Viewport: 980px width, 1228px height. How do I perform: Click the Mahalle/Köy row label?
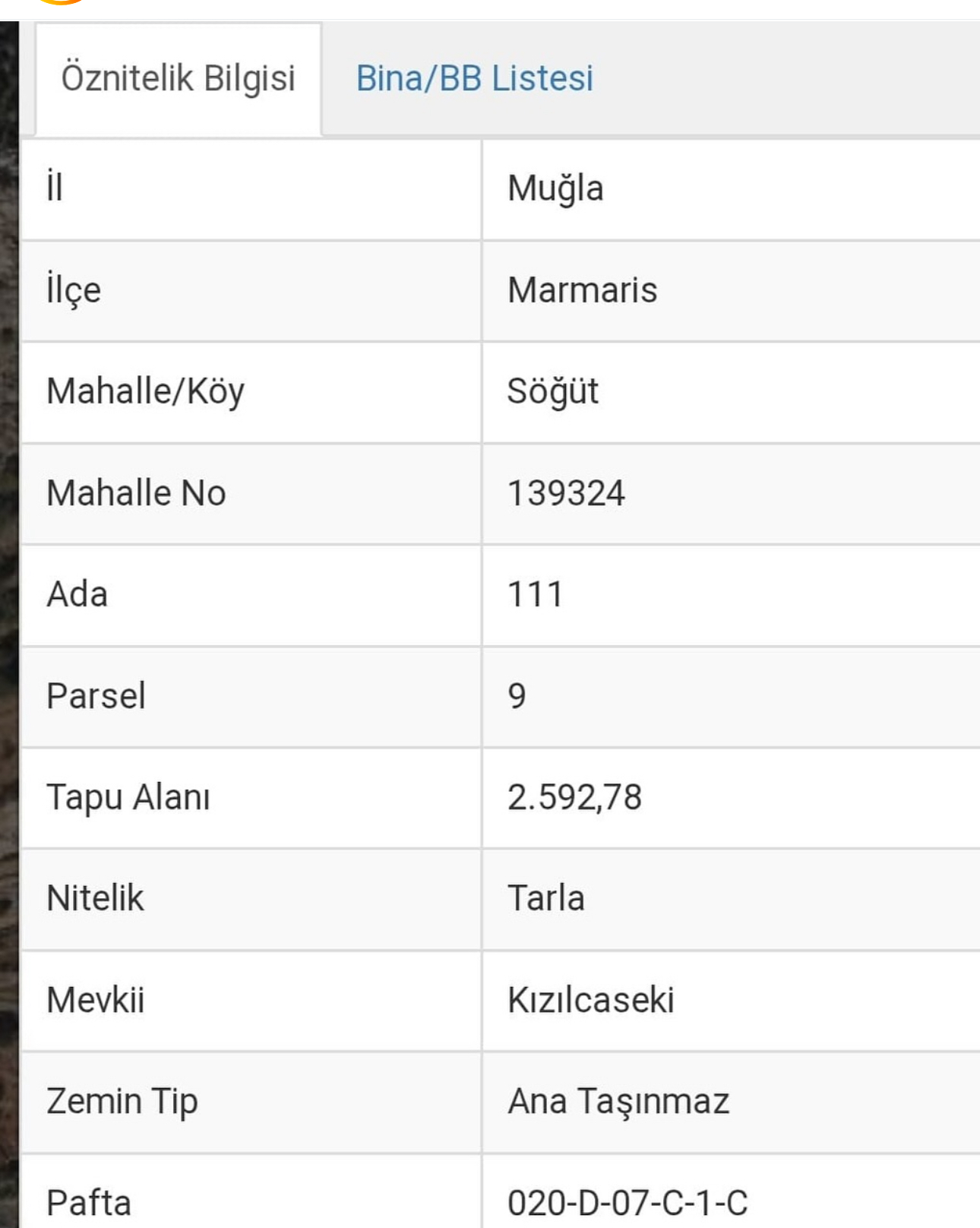(145, 391)
